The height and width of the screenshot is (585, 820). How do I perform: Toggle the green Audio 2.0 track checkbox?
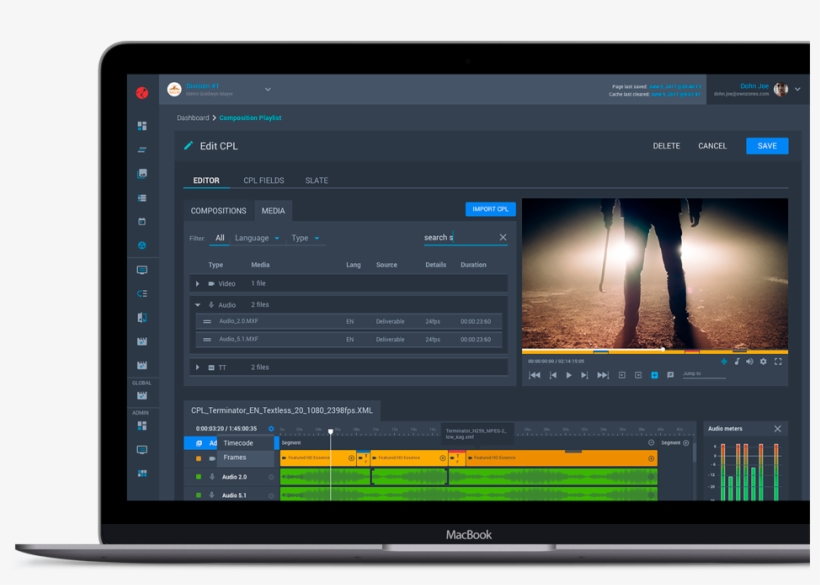199,477
